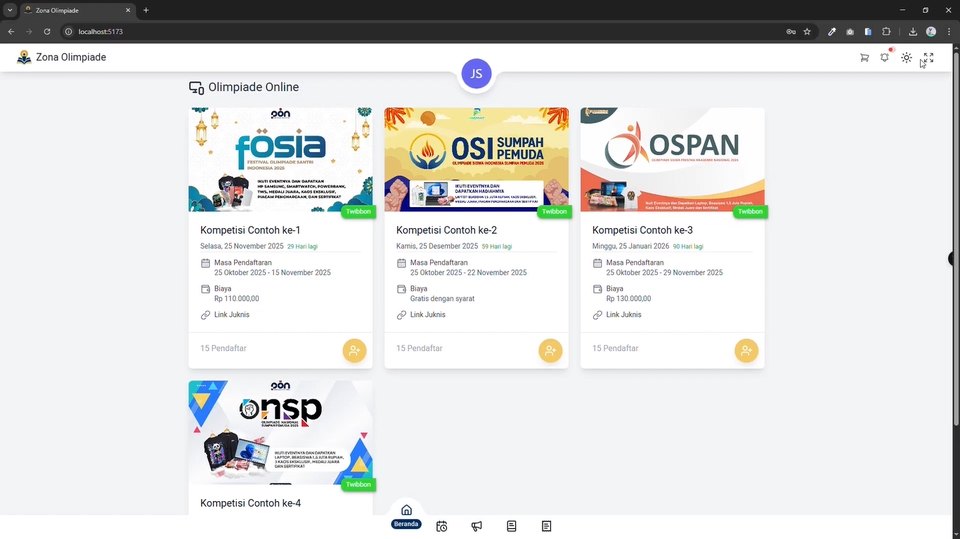This screenshot has height=539, width=960.
Task: Click the '90 Hari lagi' countdown
Action: click(688, 247)
